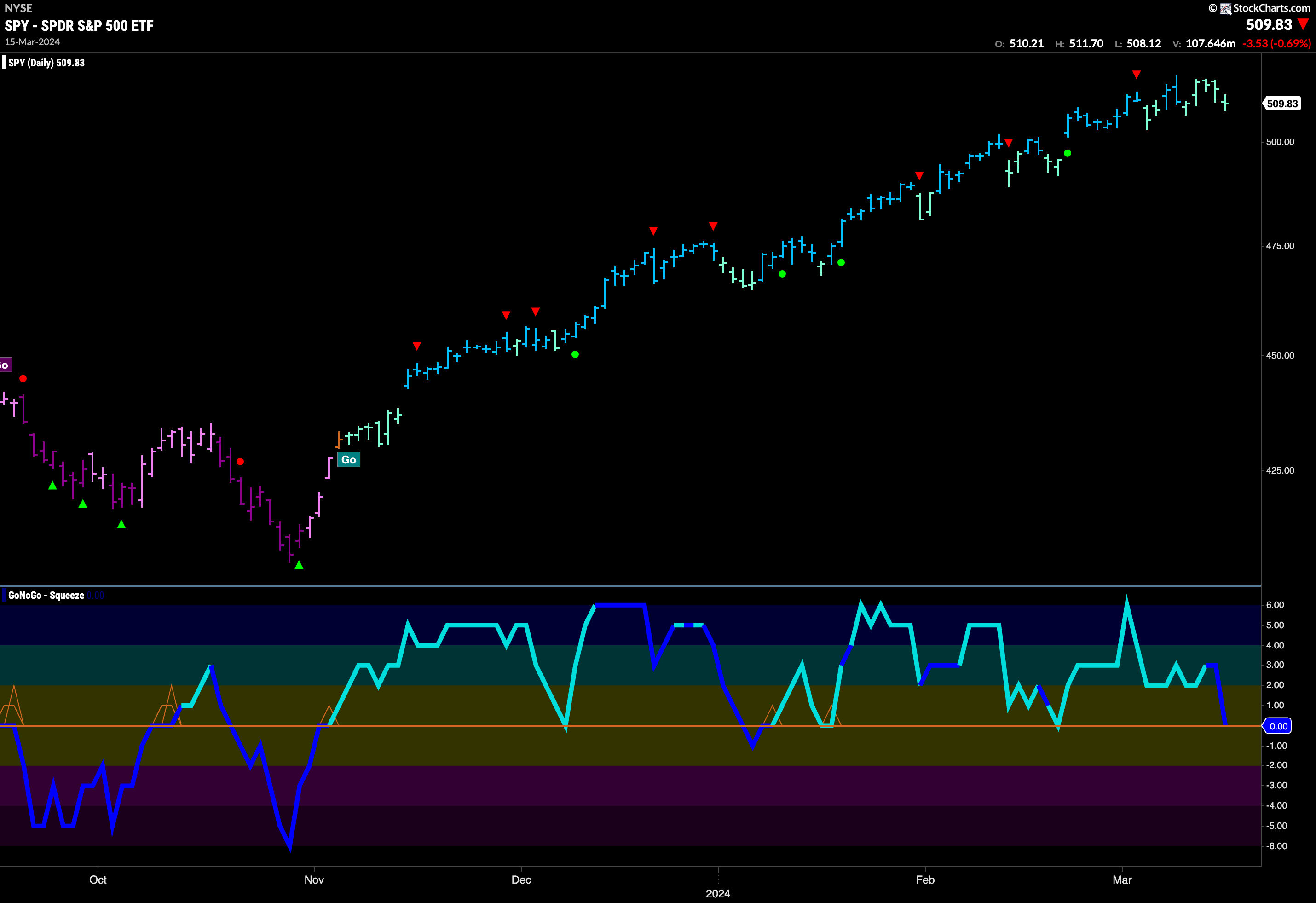1316x903 pixels.
Task: Click the red triangle marker above early March bars
Action: pyautogui.click(x=1136, y=74)
